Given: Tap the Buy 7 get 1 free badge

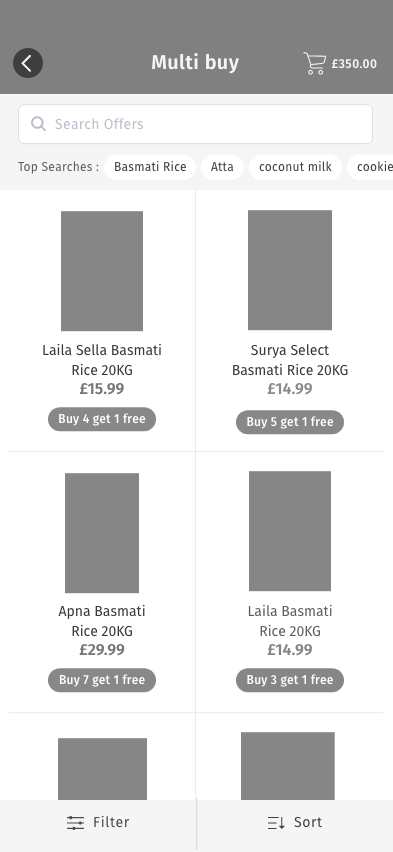Looking at the screenshot, I should click(102, 680).
